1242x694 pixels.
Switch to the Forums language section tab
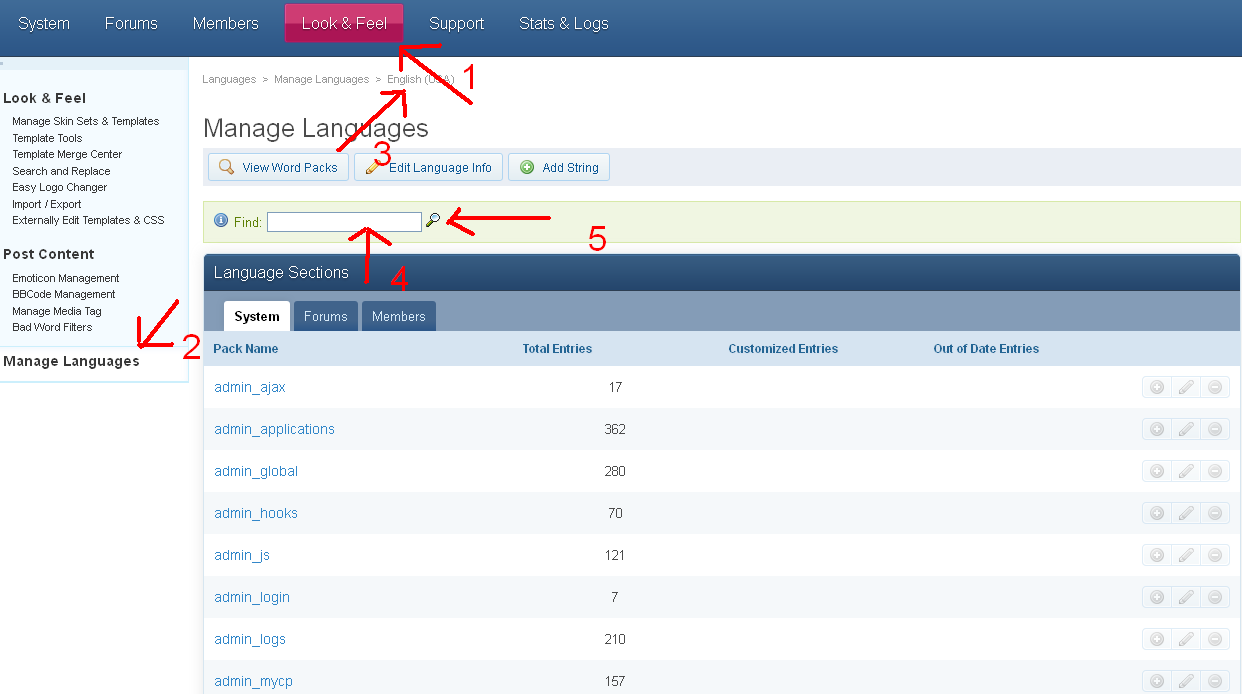coord(325,316)
